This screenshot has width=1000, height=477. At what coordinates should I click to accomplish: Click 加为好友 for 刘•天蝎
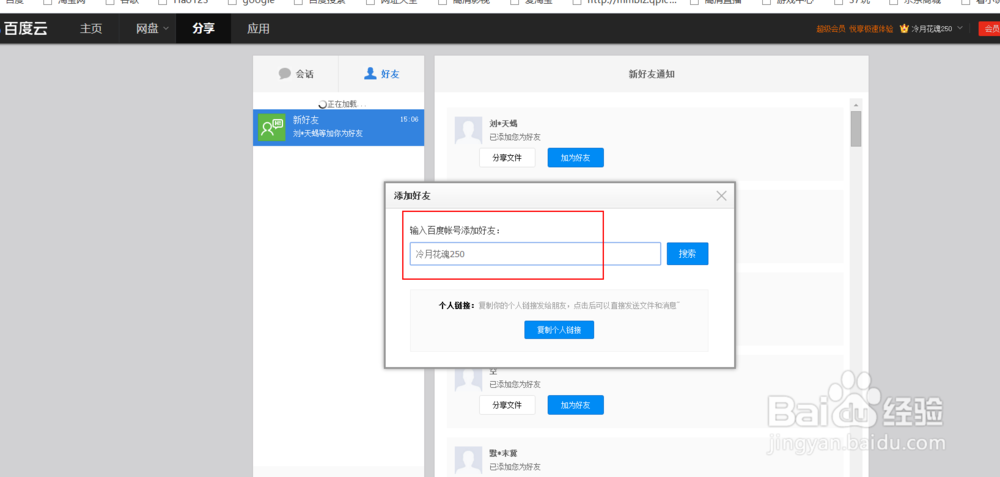(575, 158)
